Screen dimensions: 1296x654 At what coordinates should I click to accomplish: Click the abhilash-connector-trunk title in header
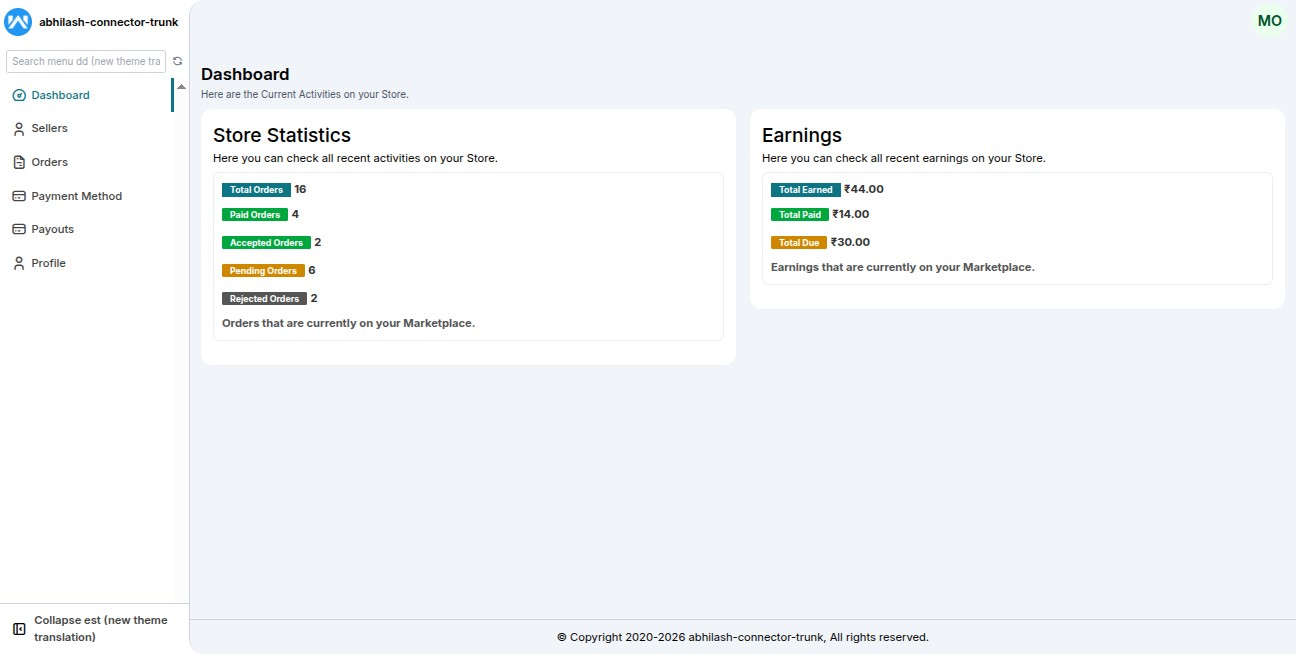[108, 22]
